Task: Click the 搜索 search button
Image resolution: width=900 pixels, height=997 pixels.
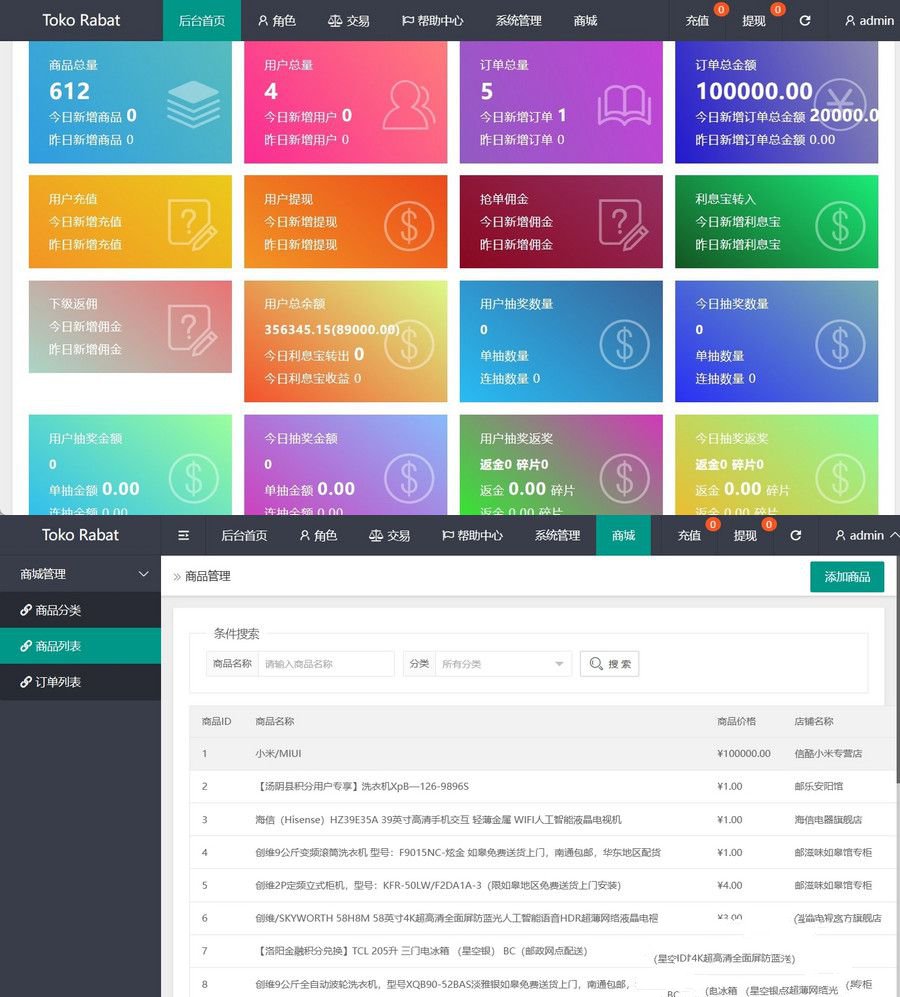Action: tap(609, 664)
